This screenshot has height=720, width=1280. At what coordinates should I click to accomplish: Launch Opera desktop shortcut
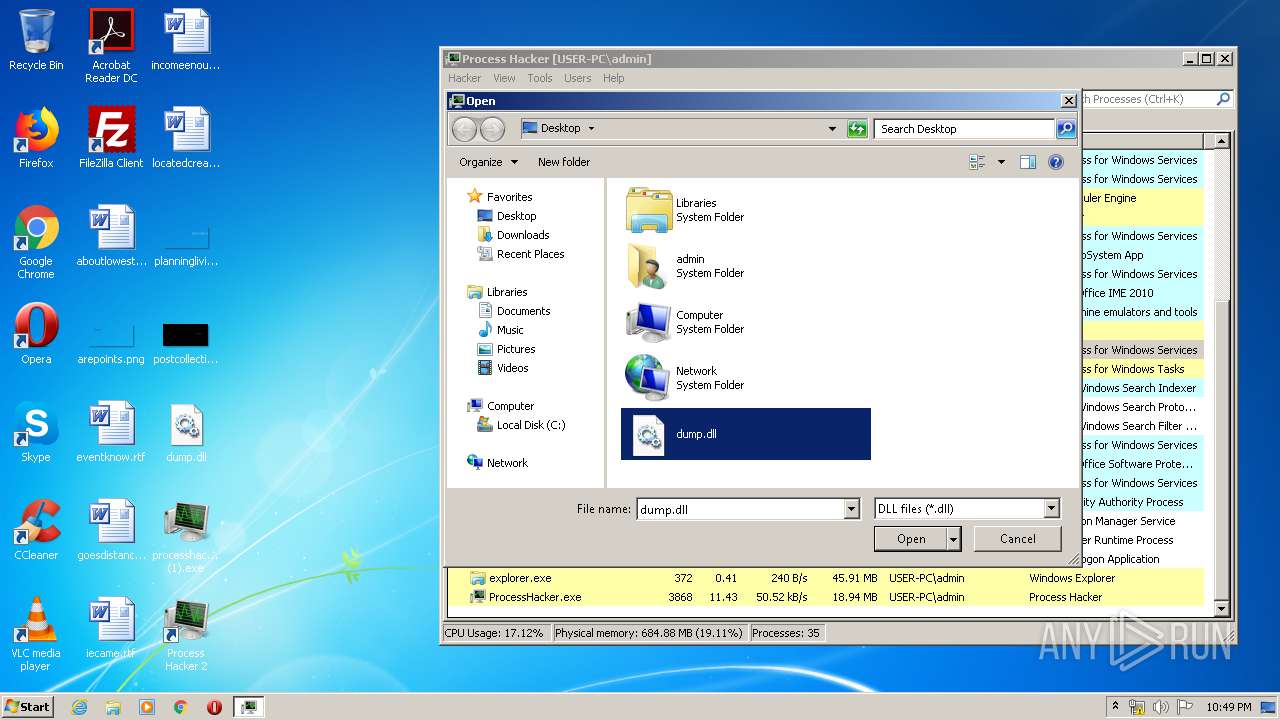(36, 334)
